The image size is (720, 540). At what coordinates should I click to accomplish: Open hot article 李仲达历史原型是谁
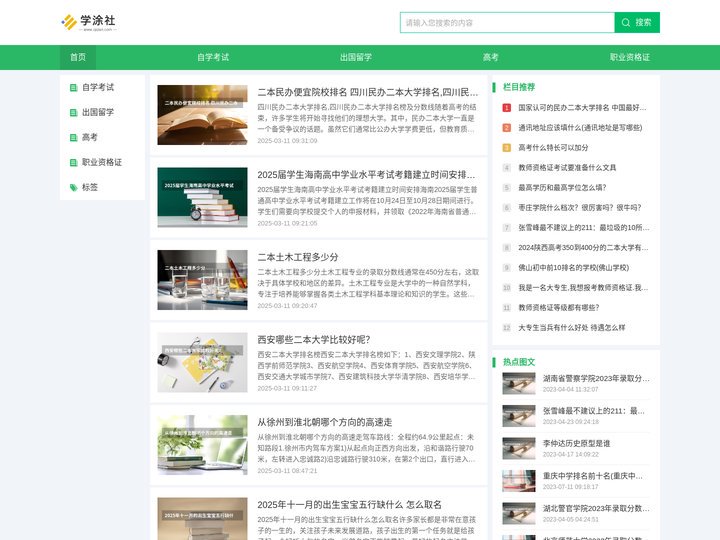point(576,444)
